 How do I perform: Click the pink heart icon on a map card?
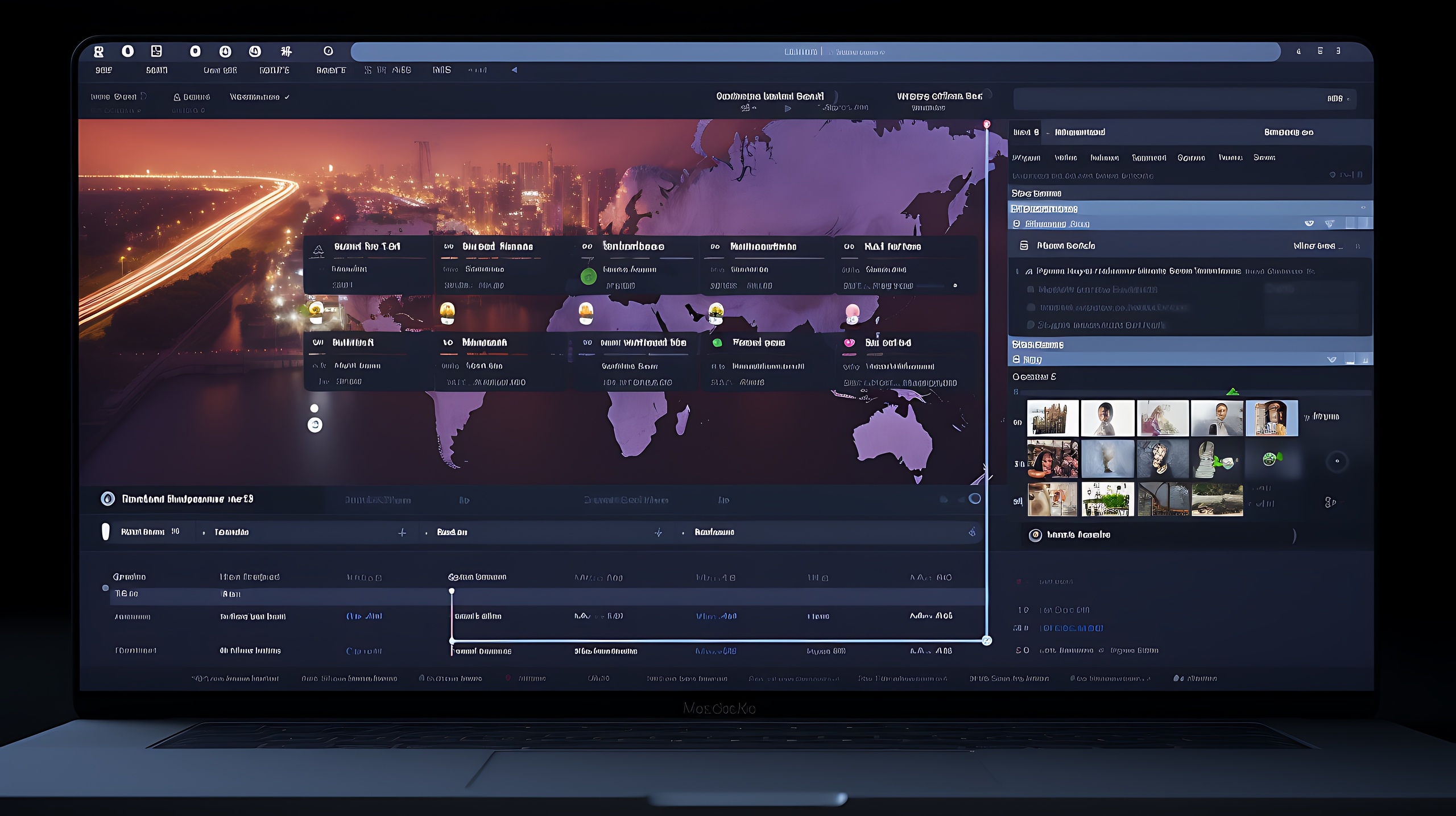(x=849, y=342)
